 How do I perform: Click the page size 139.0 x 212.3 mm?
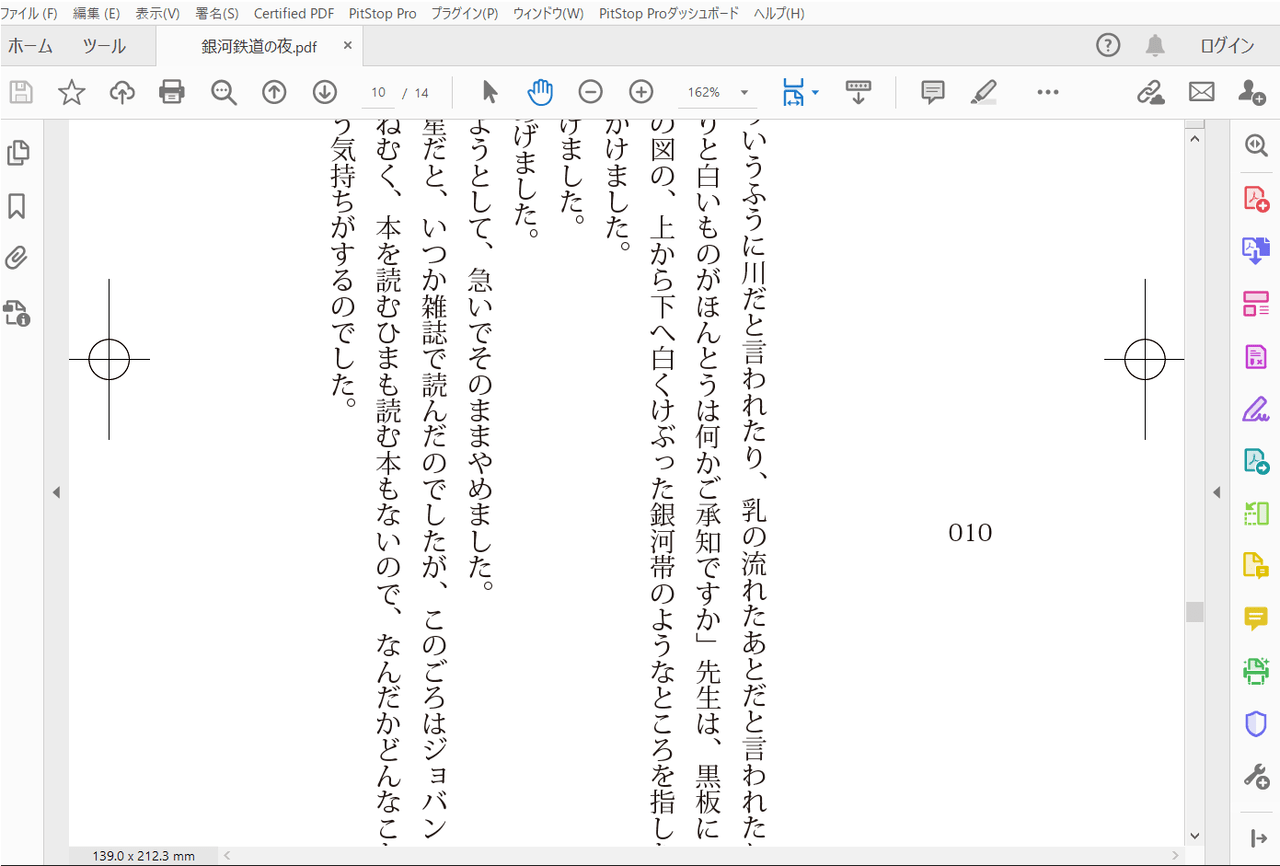click(x=144, y=856)
